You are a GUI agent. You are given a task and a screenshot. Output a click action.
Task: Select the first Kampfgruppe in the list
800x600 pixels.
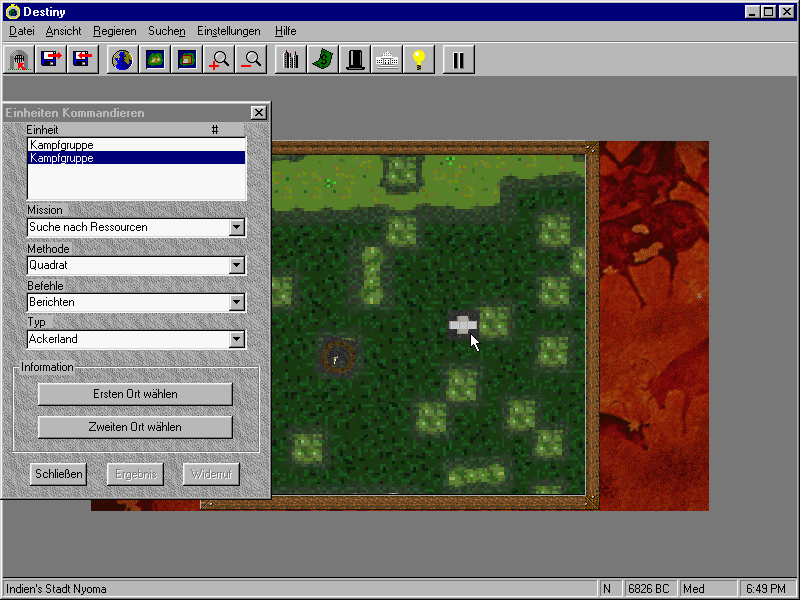pyautogui.click(x=137, y=145)
